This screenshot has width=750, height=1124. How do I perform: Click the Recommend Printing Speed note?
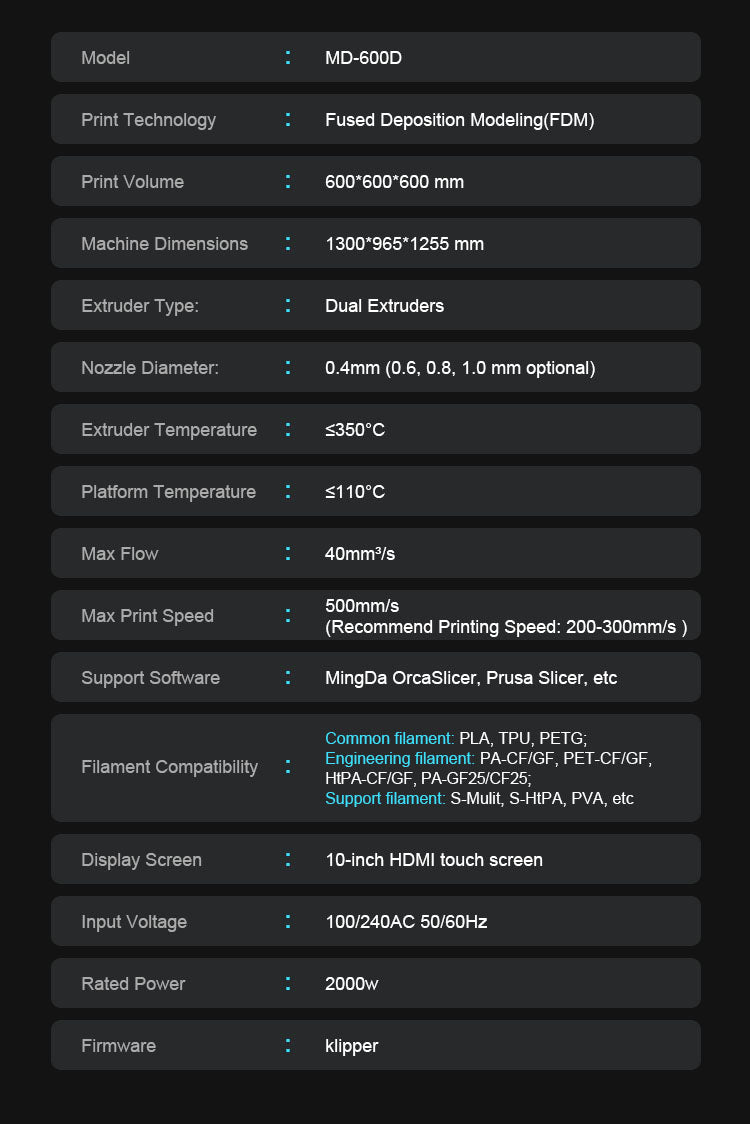[x=506, y=627]
